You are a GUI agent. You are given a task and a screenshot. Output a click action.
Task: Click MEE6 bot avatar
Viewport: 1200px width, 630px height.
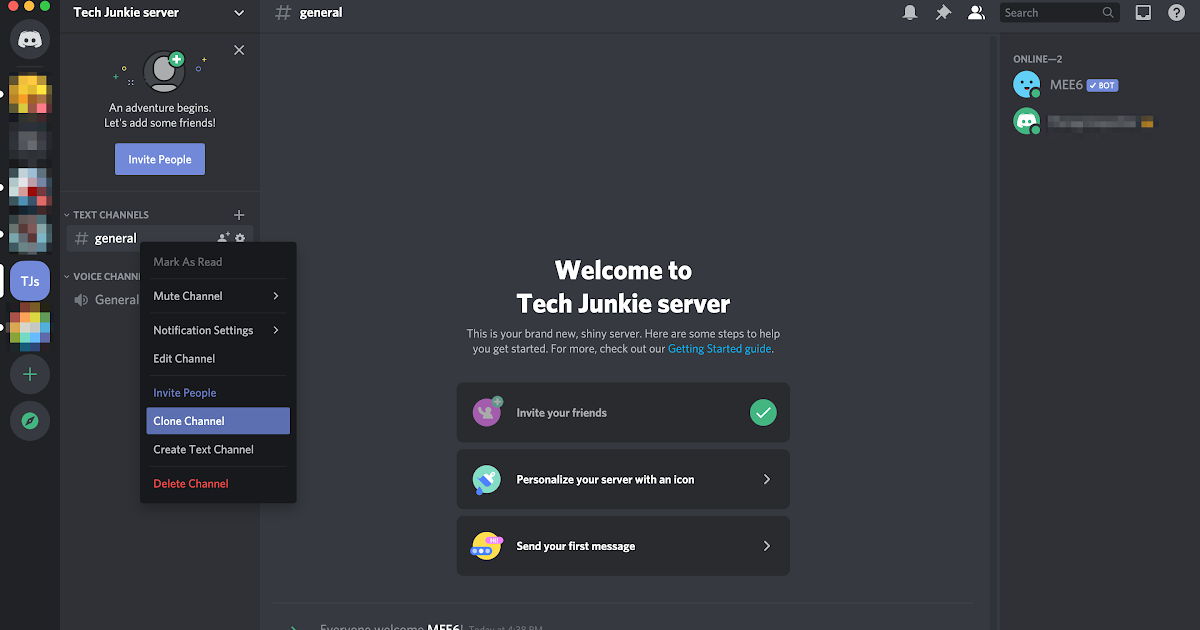[1027, 85]
